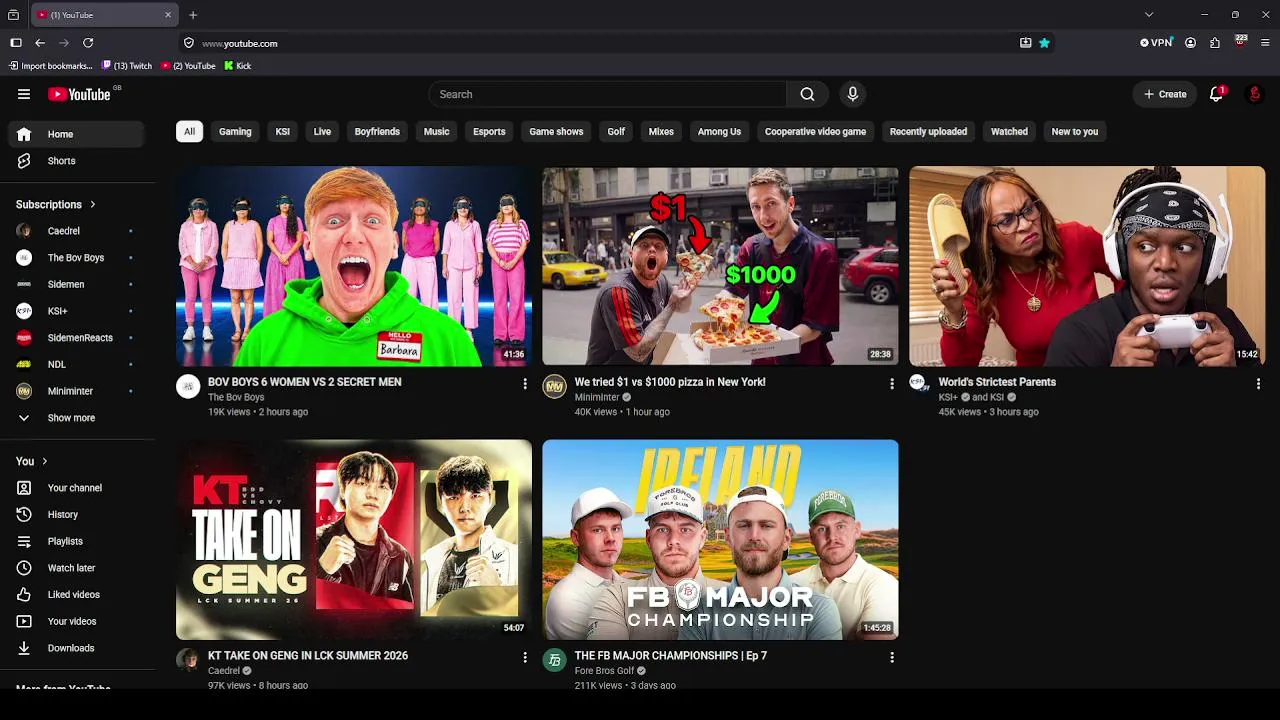Select the Mixes filter chip
1280x720 pixels.
(x=661, y=131)
